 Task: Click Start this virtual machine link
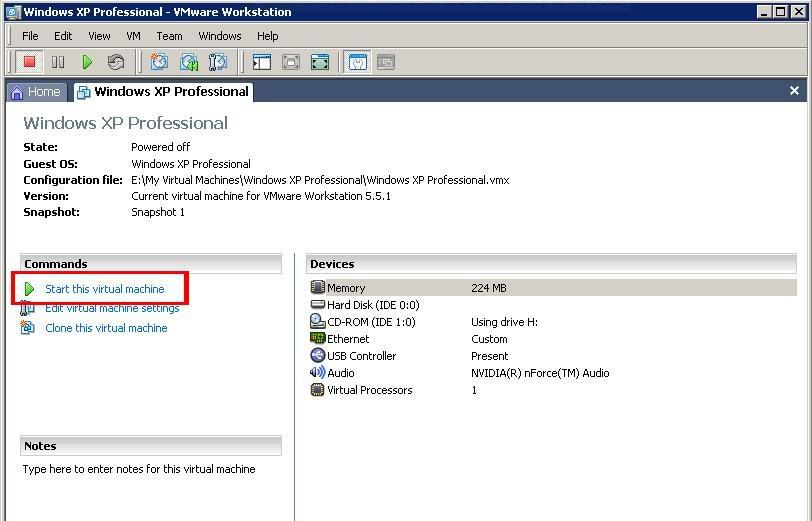[104, 289]
